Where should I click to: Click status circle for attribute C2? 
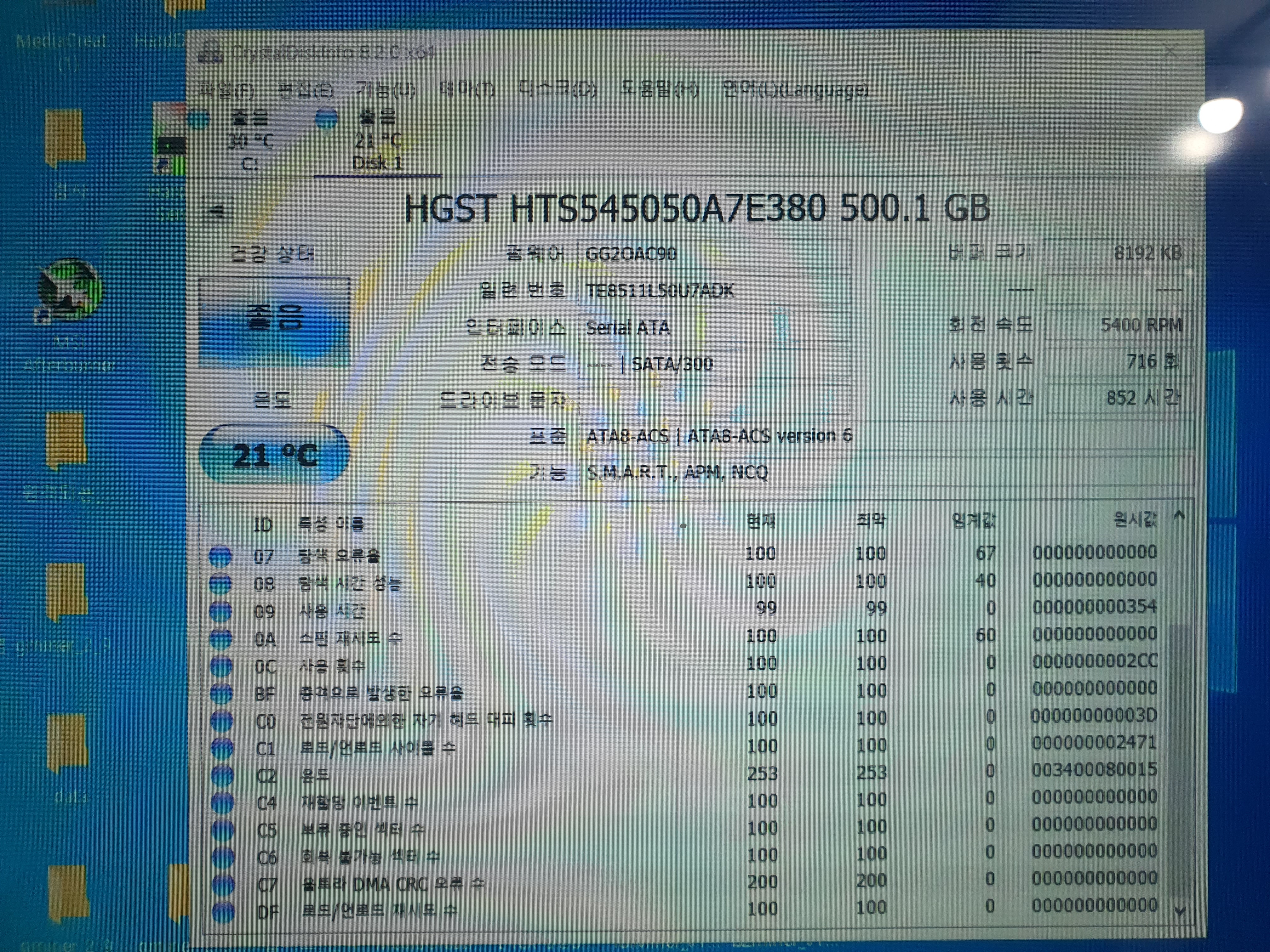tap(222, 776)
